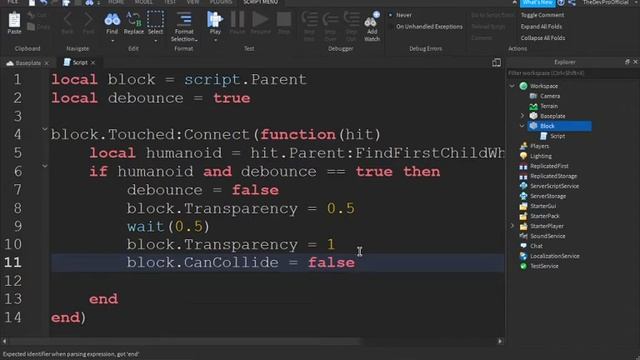Click the greyed-out Resume icon

[x=260, y=19]
